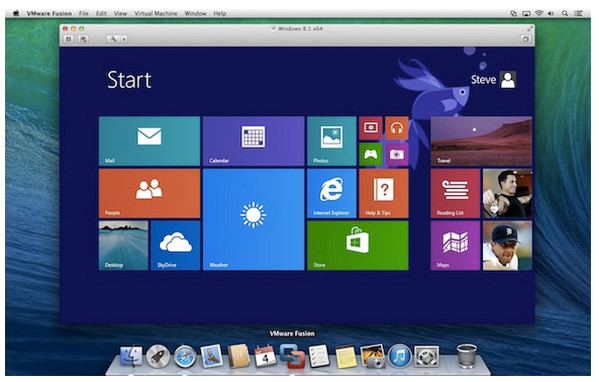Expand the arrow next to wrench settings
Screen dimensions: 599x382
[124, 39]
